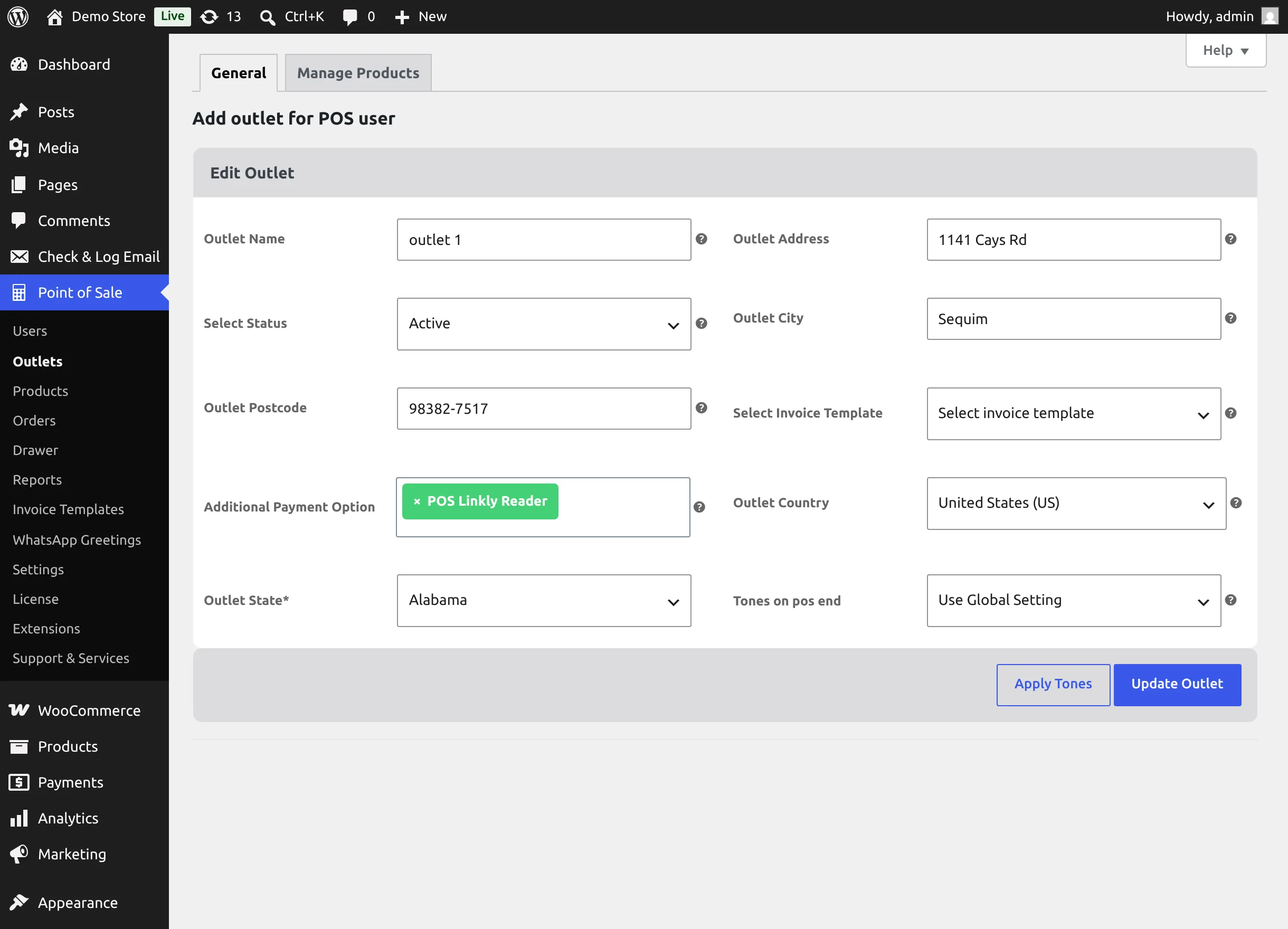Open the Drawer submenu link
Viewport: 1288px width, 929px height.
pos(35,450)
